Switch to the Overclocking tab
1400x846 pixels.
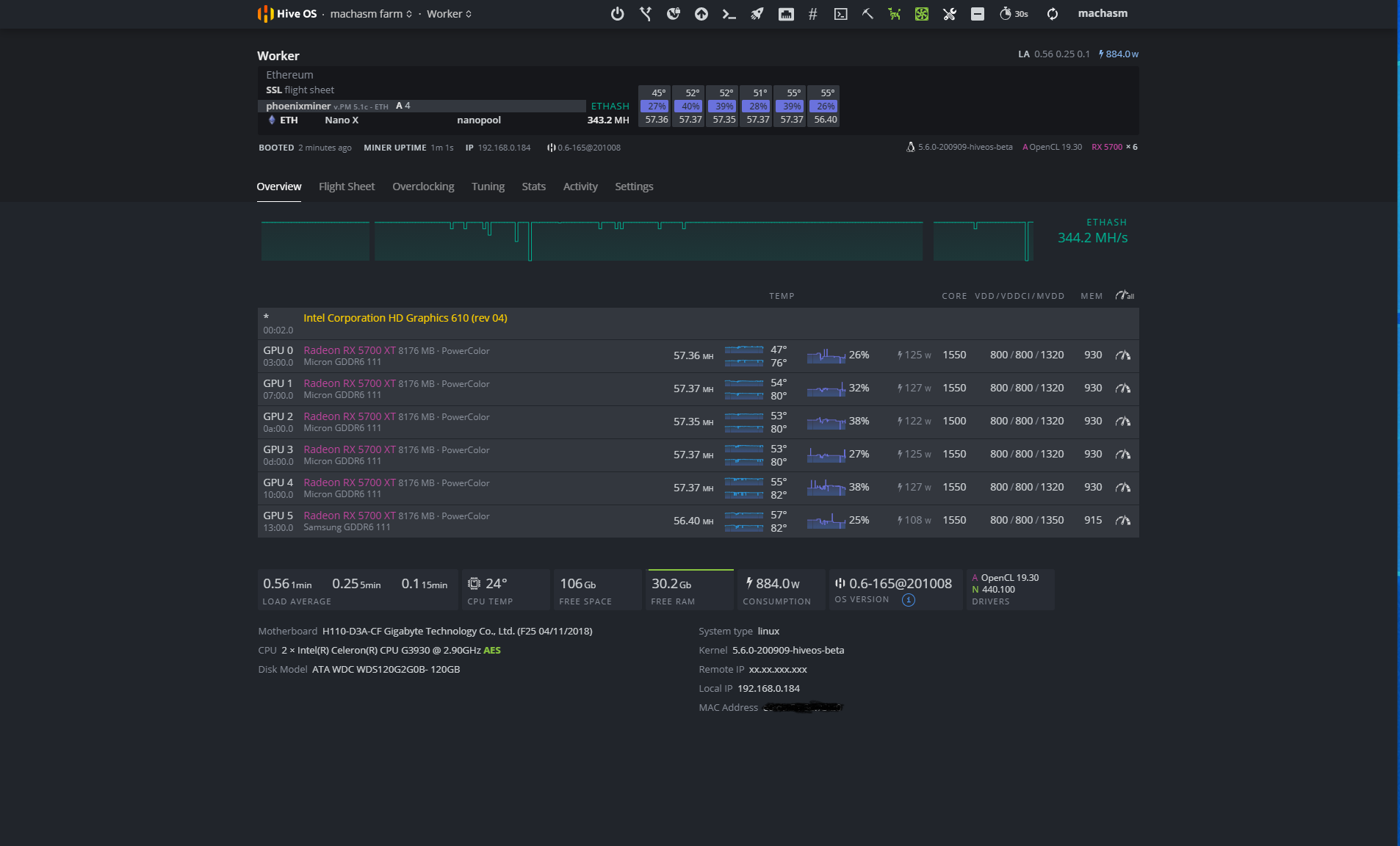coord(423,187)
